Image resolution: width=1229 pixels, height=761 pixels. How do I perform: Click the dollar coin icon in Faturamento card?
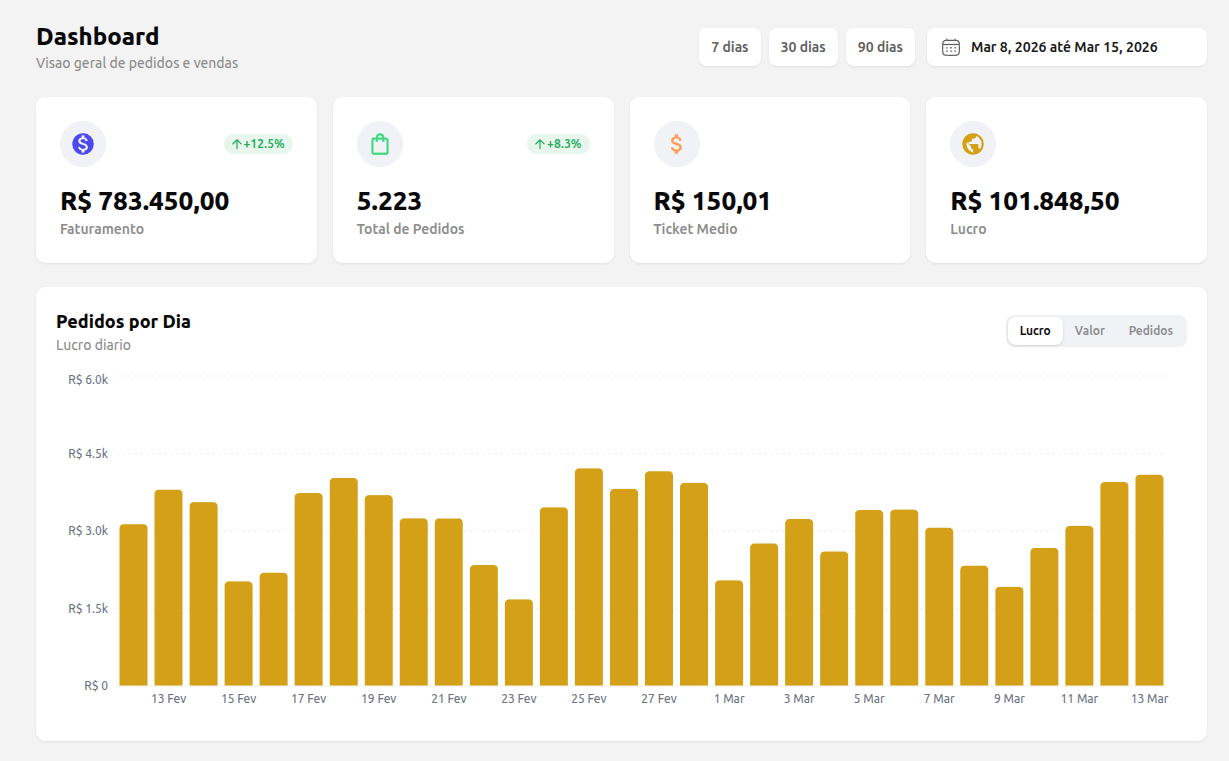pyautogui.click(x=83, y=144)
